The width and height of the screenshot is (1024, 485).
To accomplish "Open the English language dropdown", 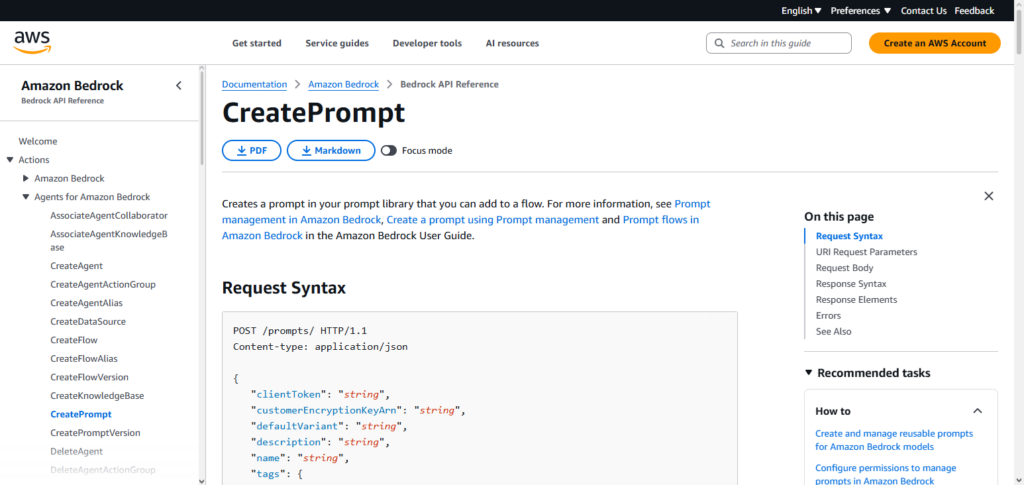I will (x=801, y=10).
